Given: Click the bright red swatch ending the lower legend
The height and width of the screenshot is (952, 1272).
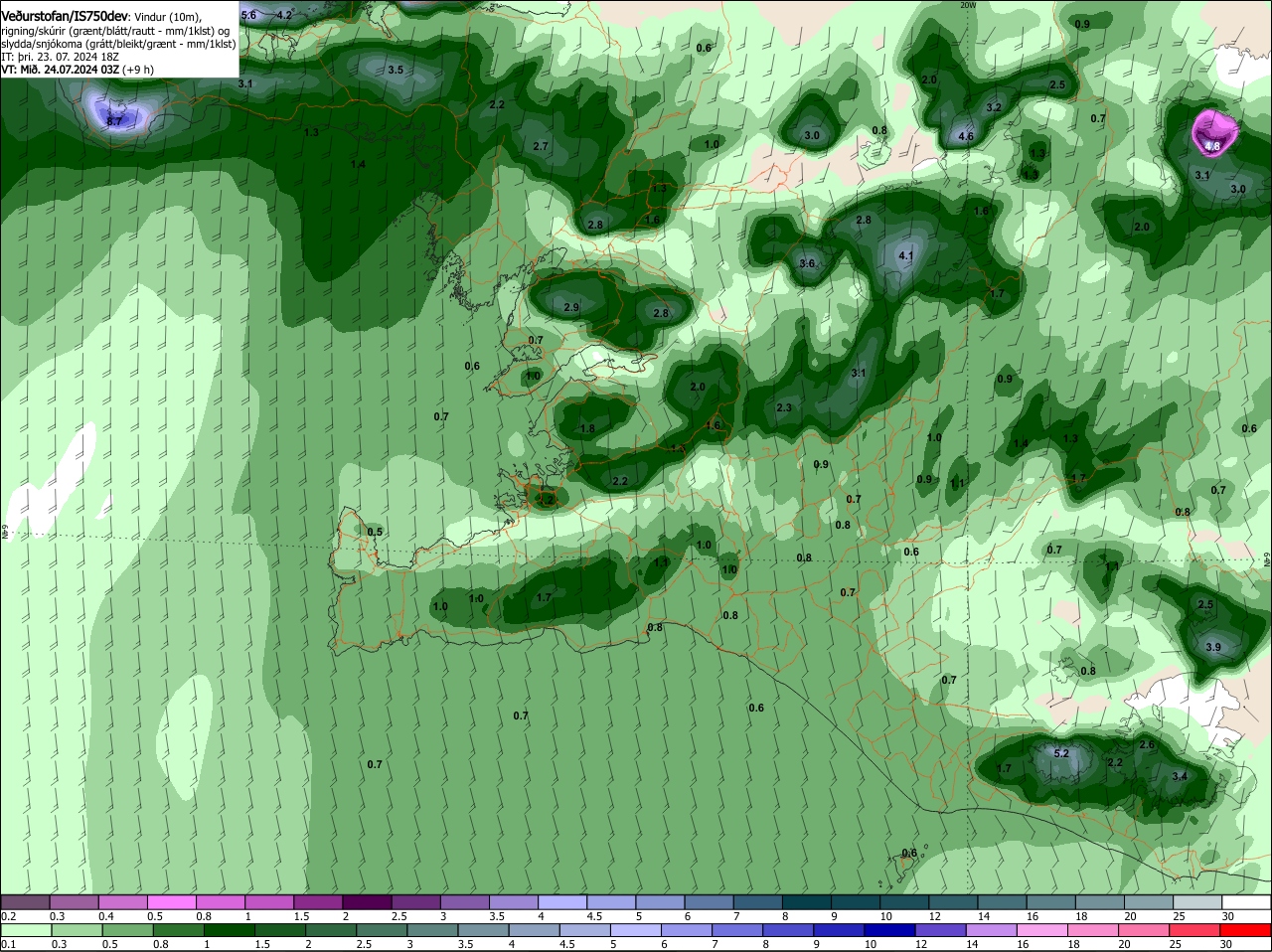Looking at the screenshot, I should (1246, 930).
